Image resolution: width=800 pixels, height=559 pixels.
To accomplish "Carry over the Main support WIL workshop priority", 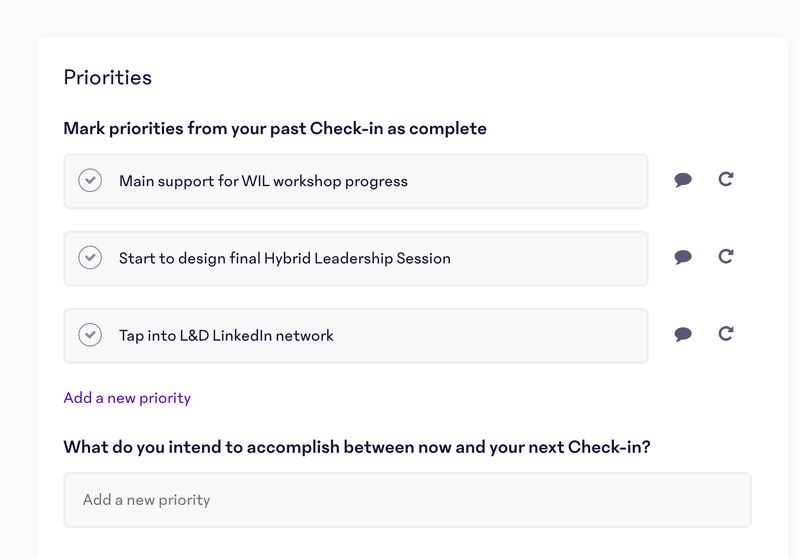I will pyautogui.click(x=726, y=180).
